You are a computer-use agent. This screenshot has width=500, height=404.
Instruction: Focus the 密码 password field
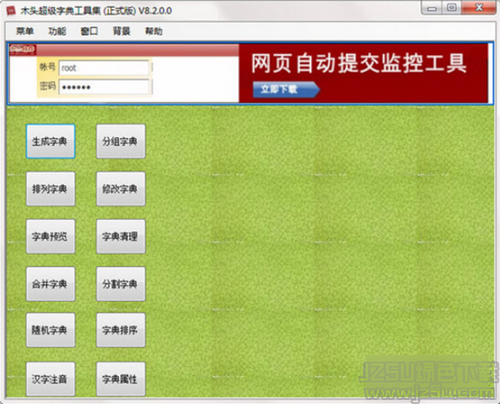click(104, 87)
